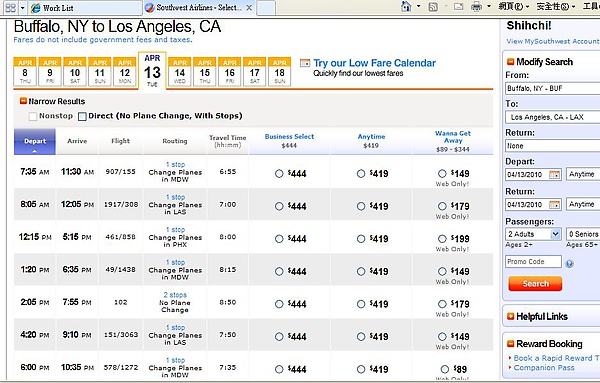Check the Nonstop filter checkbox

click(33, 116)
